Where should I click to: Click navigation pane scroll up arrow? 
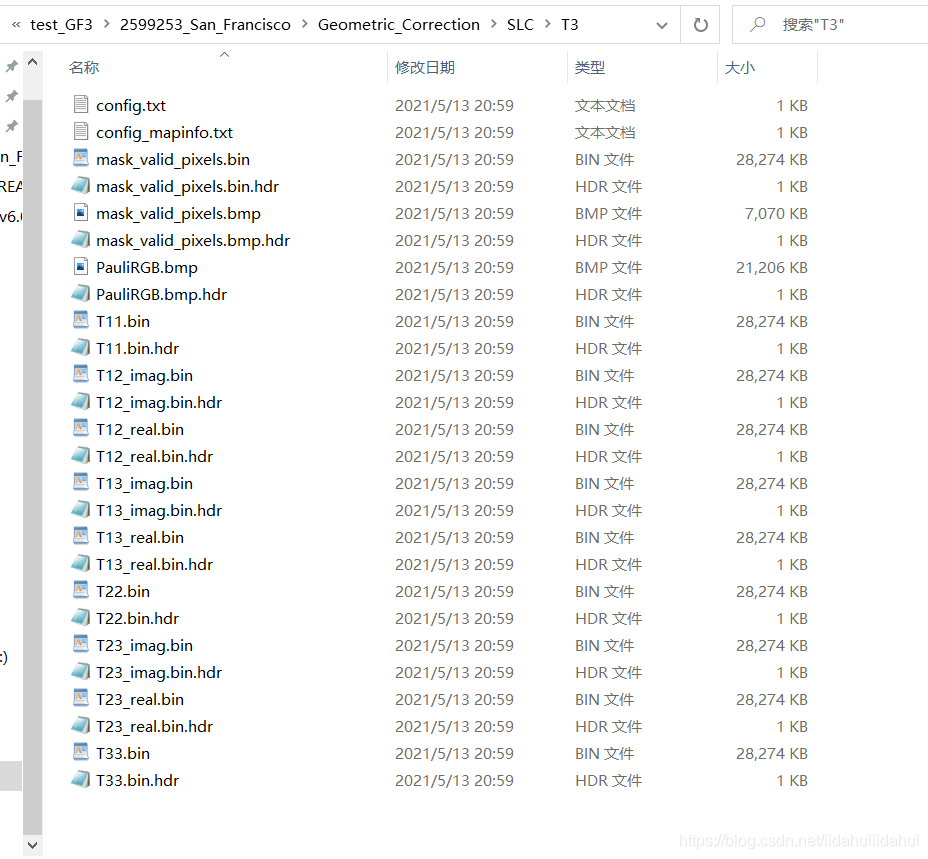point(33,62)
